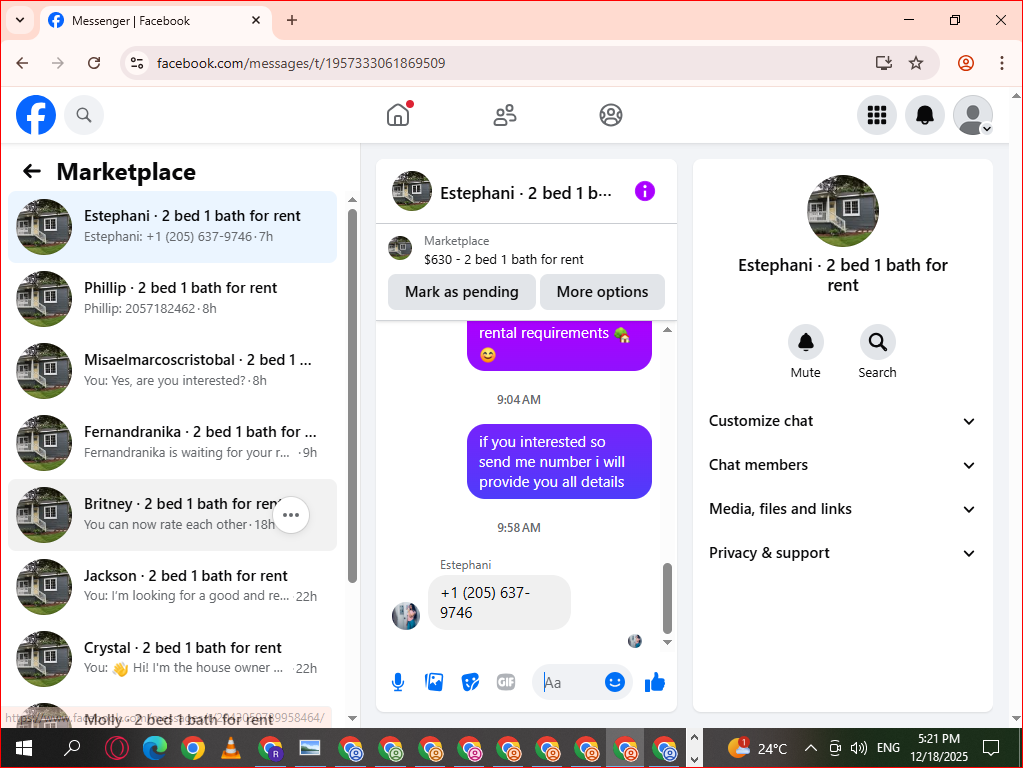Send a thumbs-up like

click(654, 683)
